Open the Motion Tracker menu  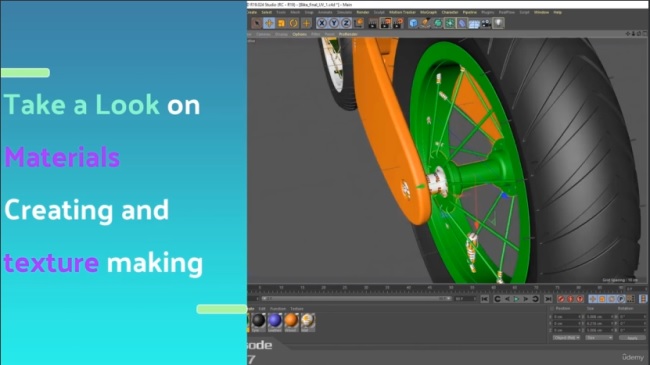(x=402, y=12)
